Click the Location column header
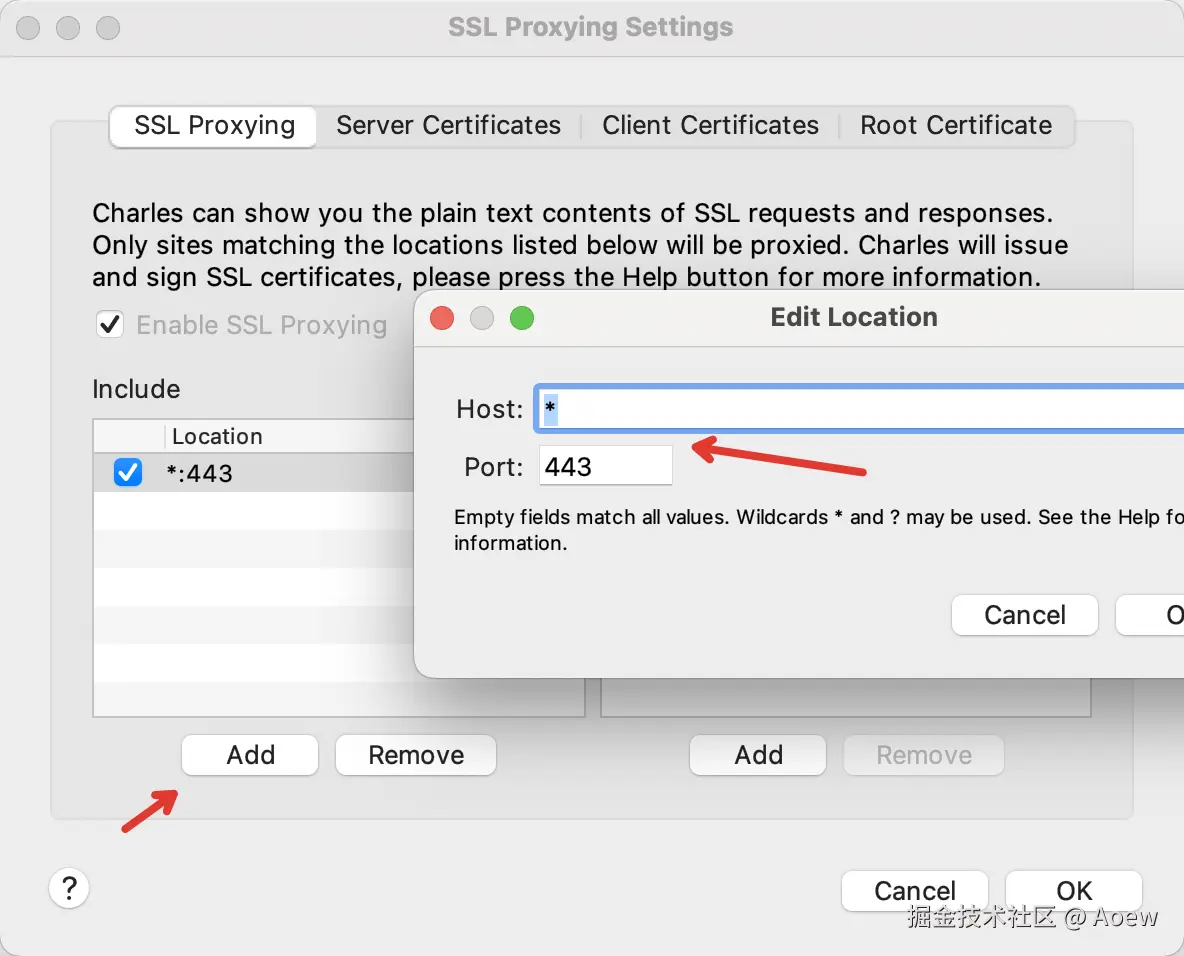 217,436
